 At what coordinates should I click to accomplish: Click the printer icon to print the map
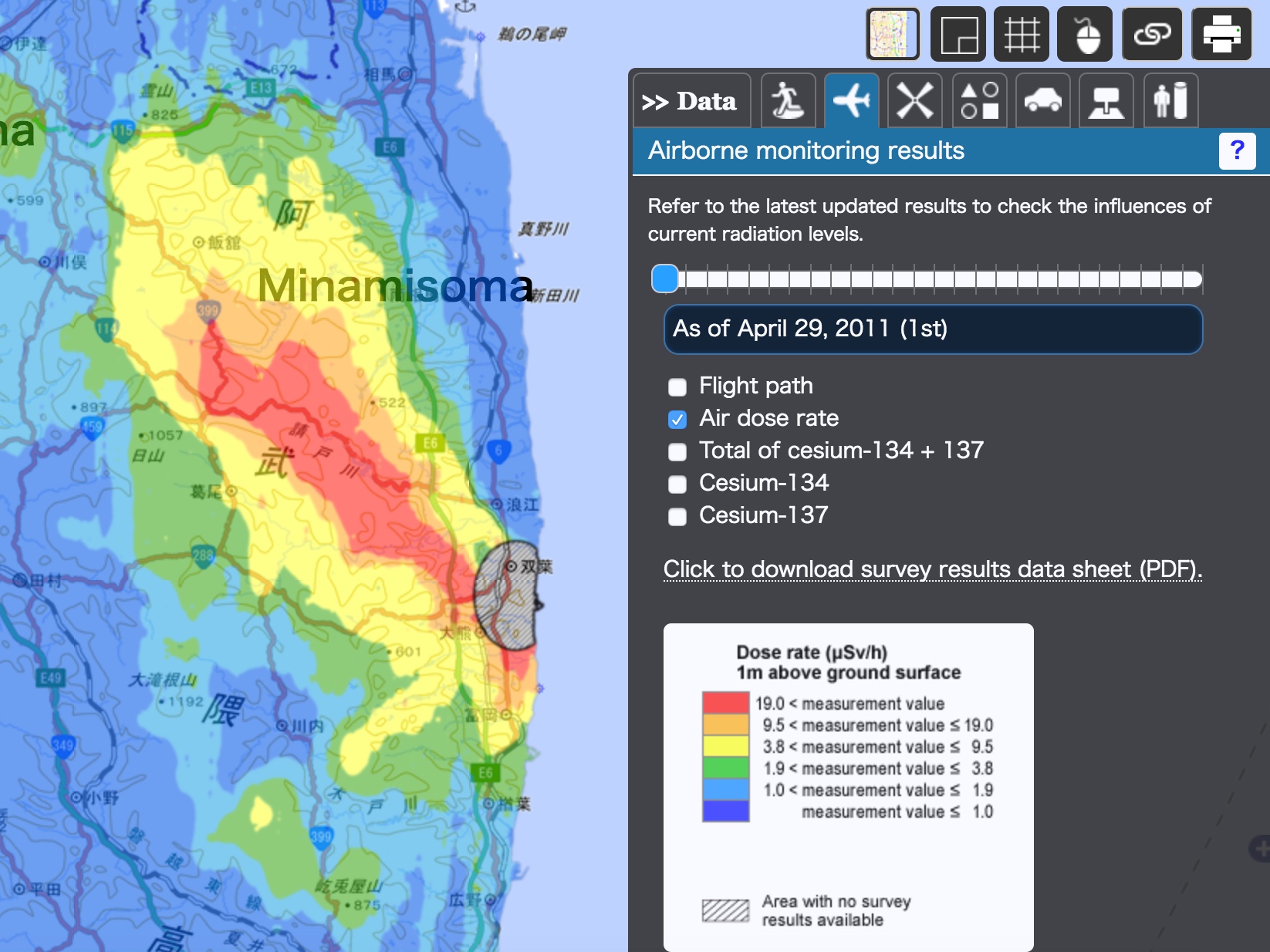[x=1221, y=35]
